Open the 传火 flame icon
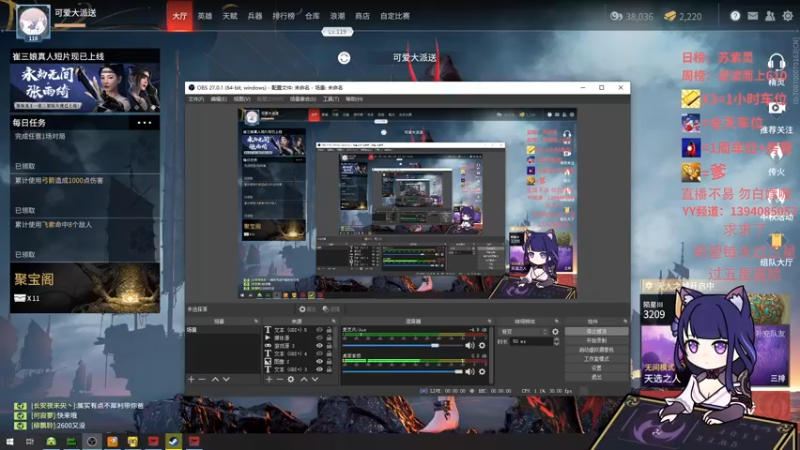Image resolution: width=800 pixels, height=450 pixels. (776, 153)
